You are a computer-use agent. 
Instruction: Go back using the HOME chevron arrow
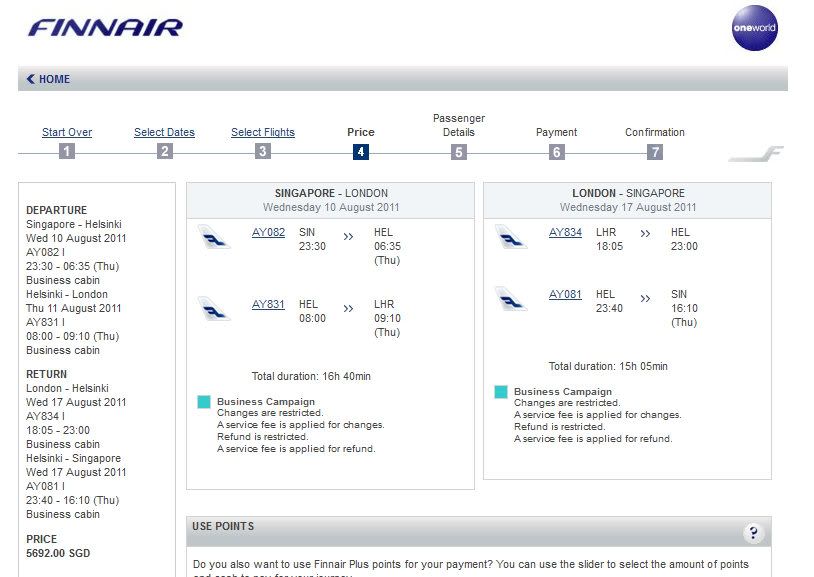[x=31, y=79]
